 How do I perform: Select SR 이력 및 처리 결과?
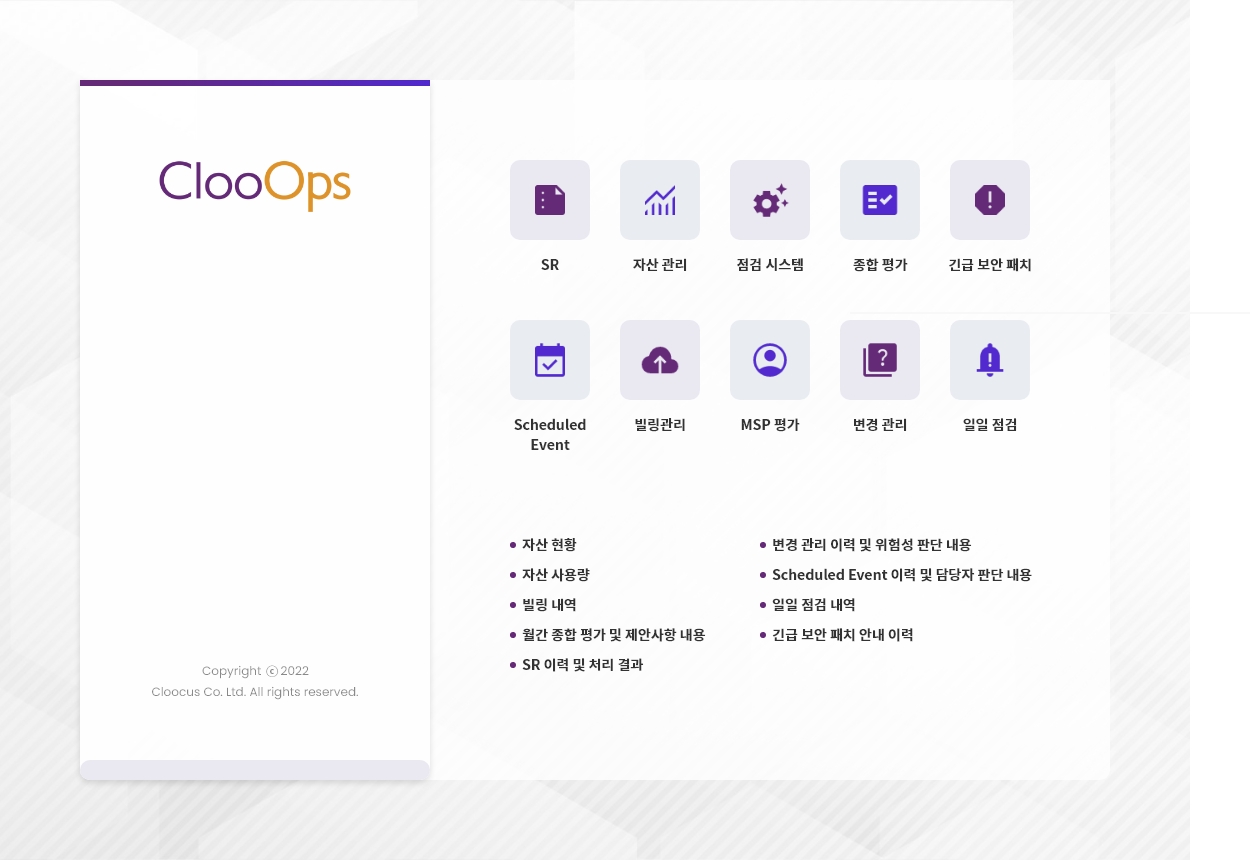point(576,665)
